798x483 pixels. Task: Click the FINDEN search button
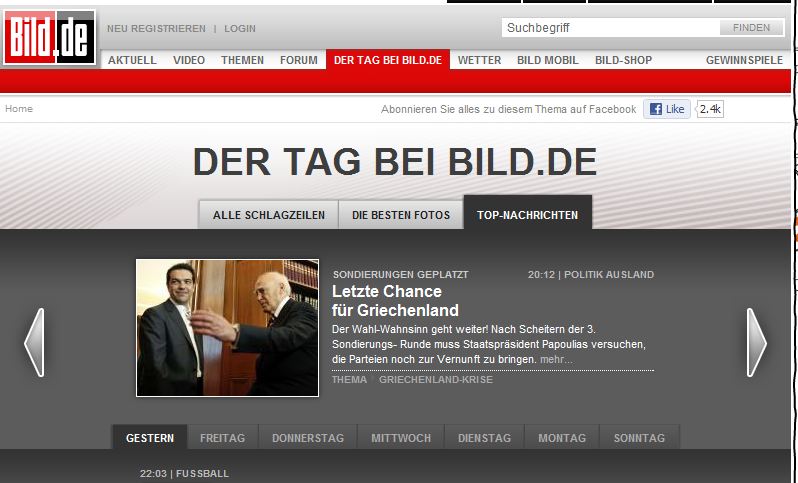pyautogui.click(x=751, y=27)
